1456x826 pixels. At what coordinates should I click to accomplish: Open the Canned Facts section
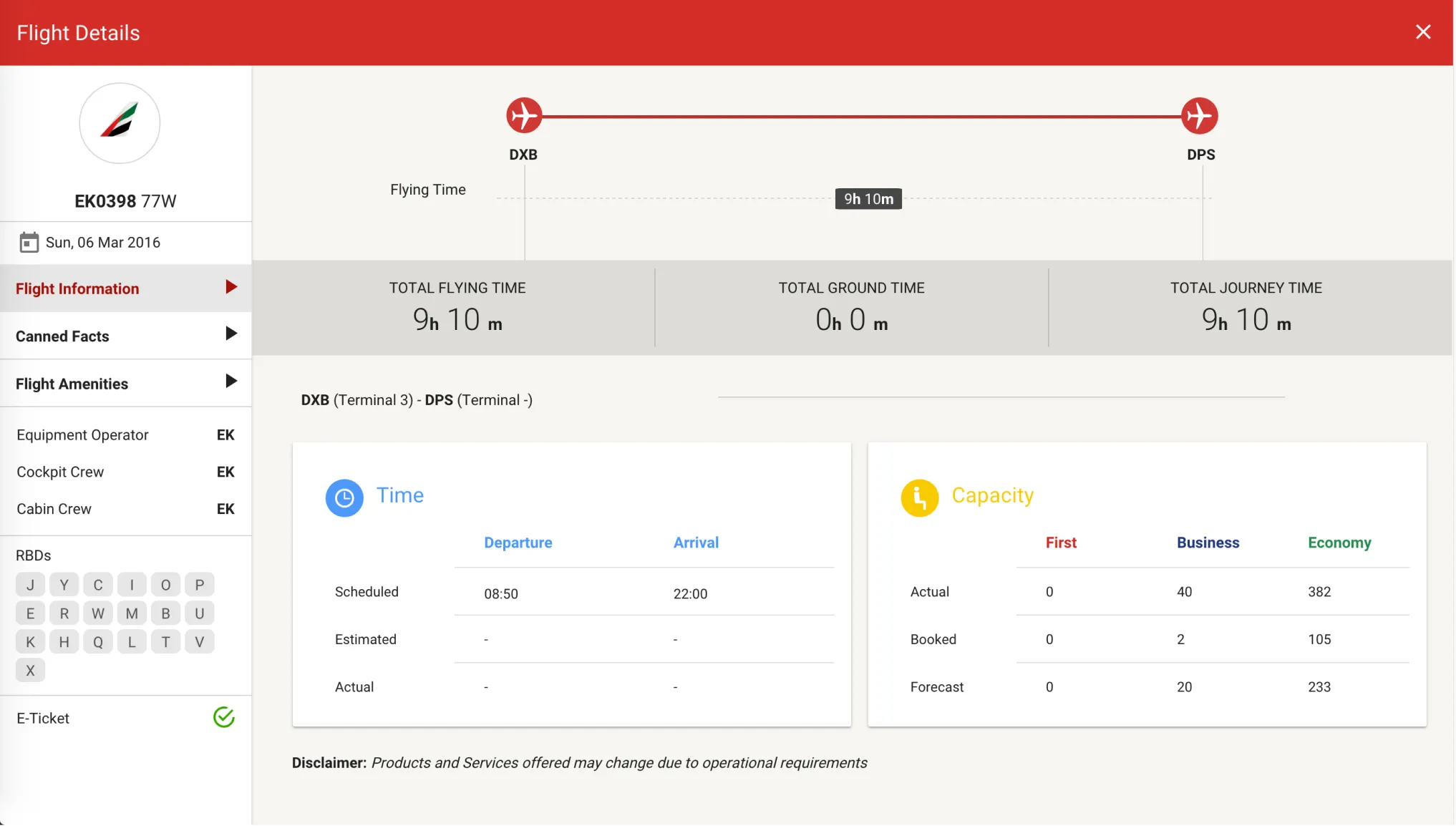pos(62,336)
